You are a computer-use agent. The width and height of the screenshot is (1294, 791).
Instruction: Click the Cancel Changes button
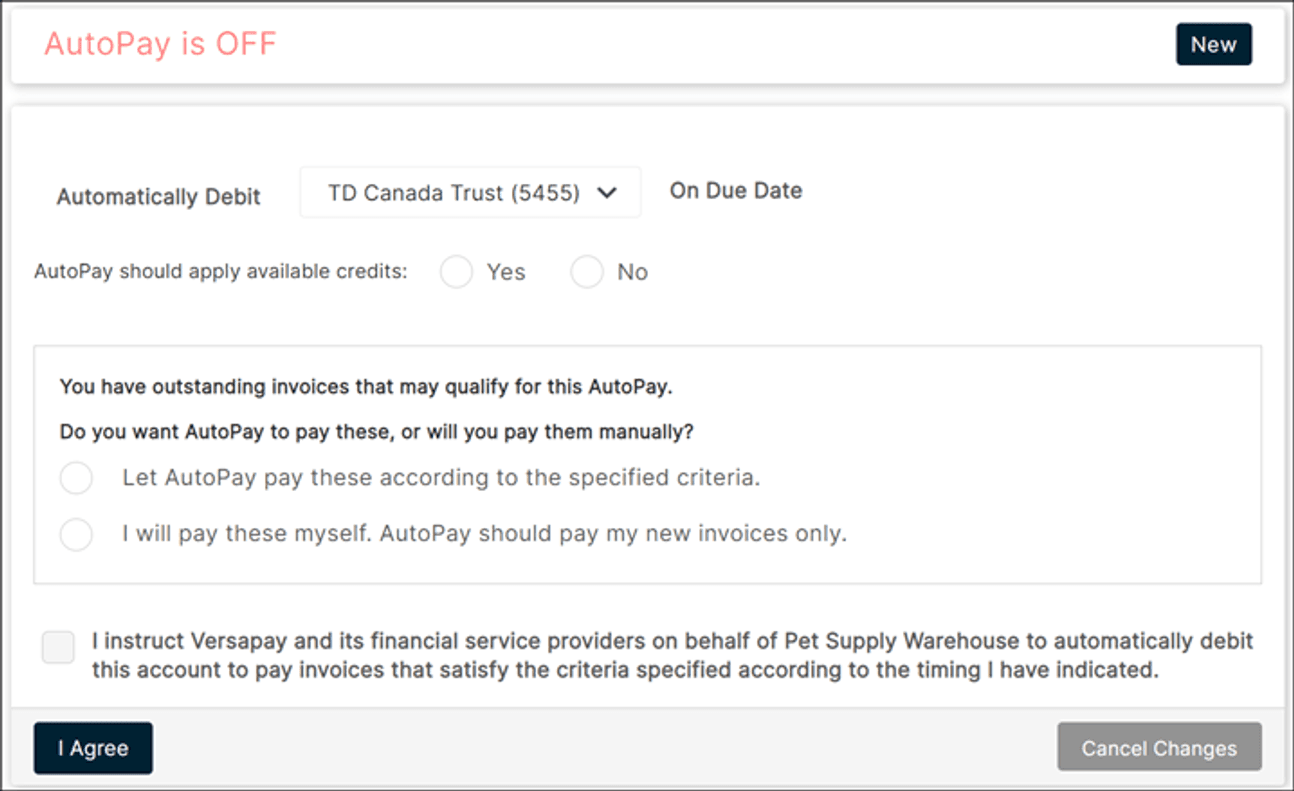pyautogui.click(x=1159, y=748)
